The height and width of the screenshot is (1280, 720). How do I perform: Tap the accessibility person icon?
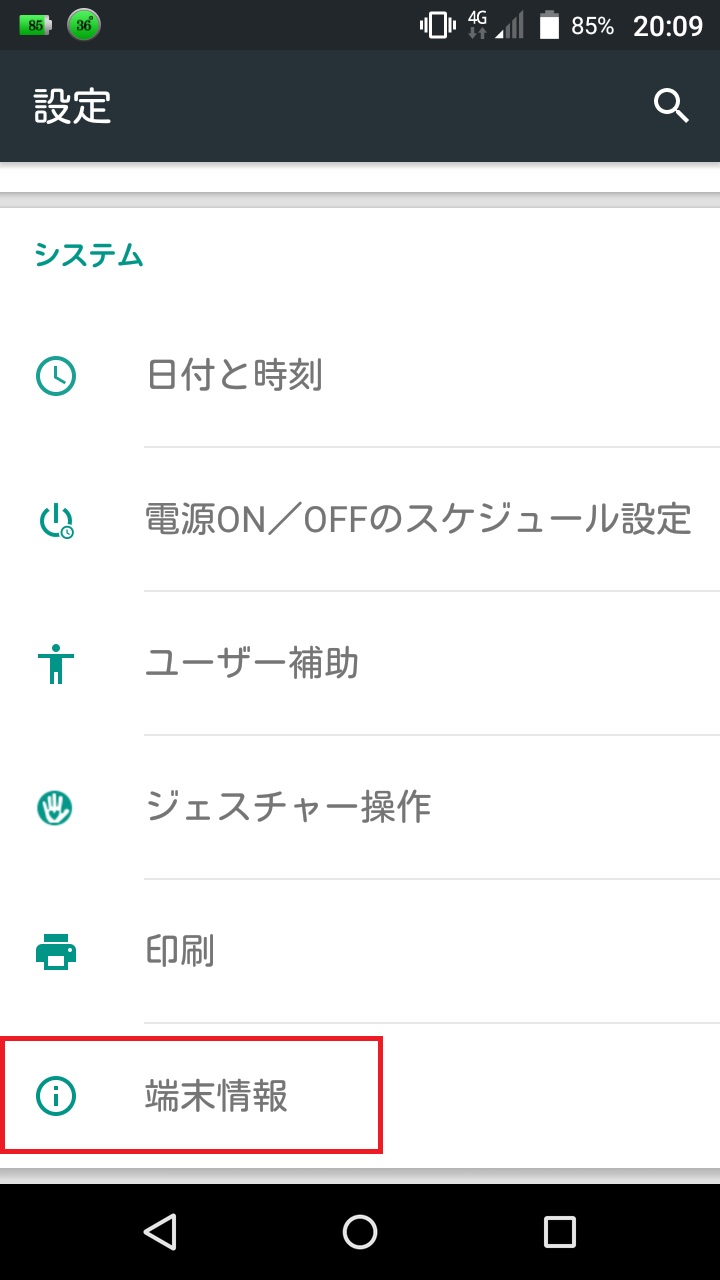tap(56, 664)
